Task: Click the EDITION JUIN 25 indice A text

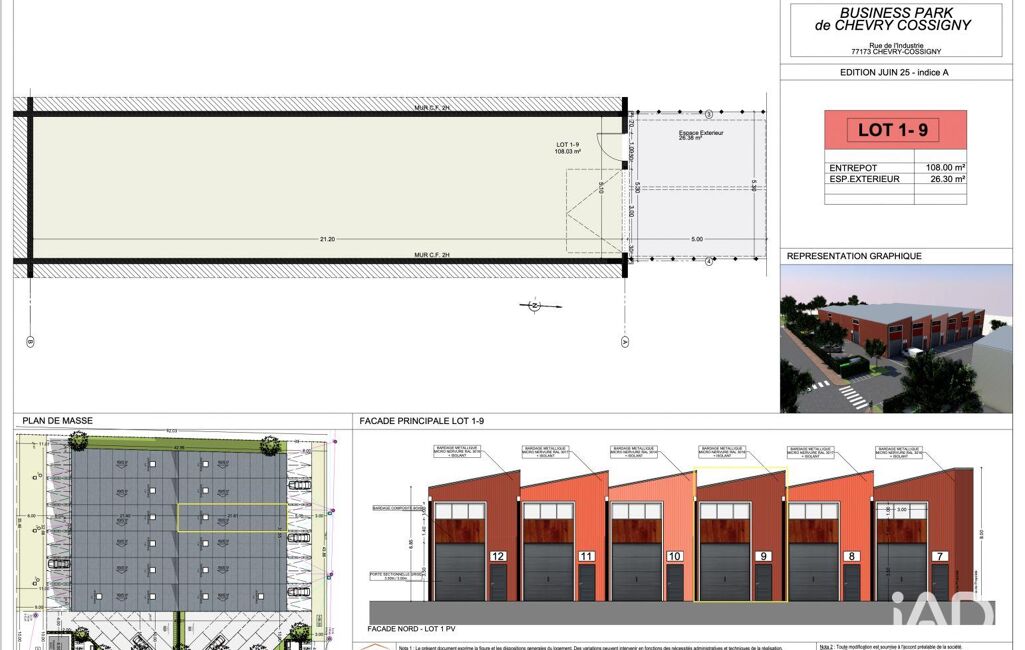Action: [895, 73]
